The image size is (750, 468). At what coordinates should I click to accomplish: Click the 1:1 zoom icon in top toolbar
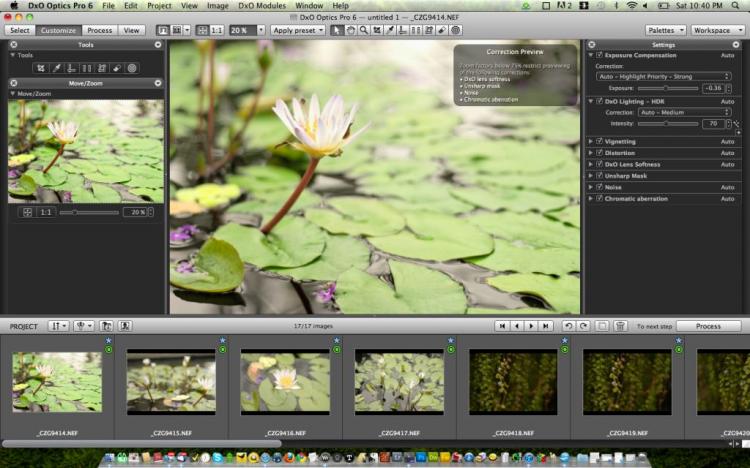[217, 30]
